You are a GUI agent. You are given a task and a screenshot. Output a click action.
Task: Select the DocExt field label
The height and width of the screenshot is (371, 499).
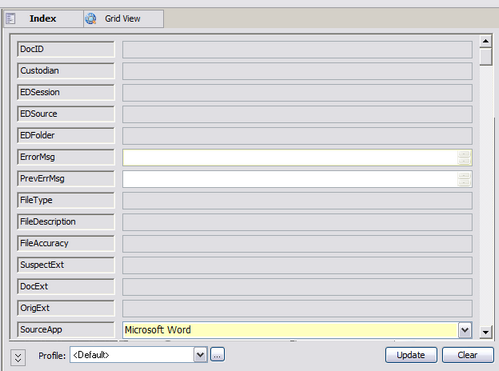coord(66,287)
